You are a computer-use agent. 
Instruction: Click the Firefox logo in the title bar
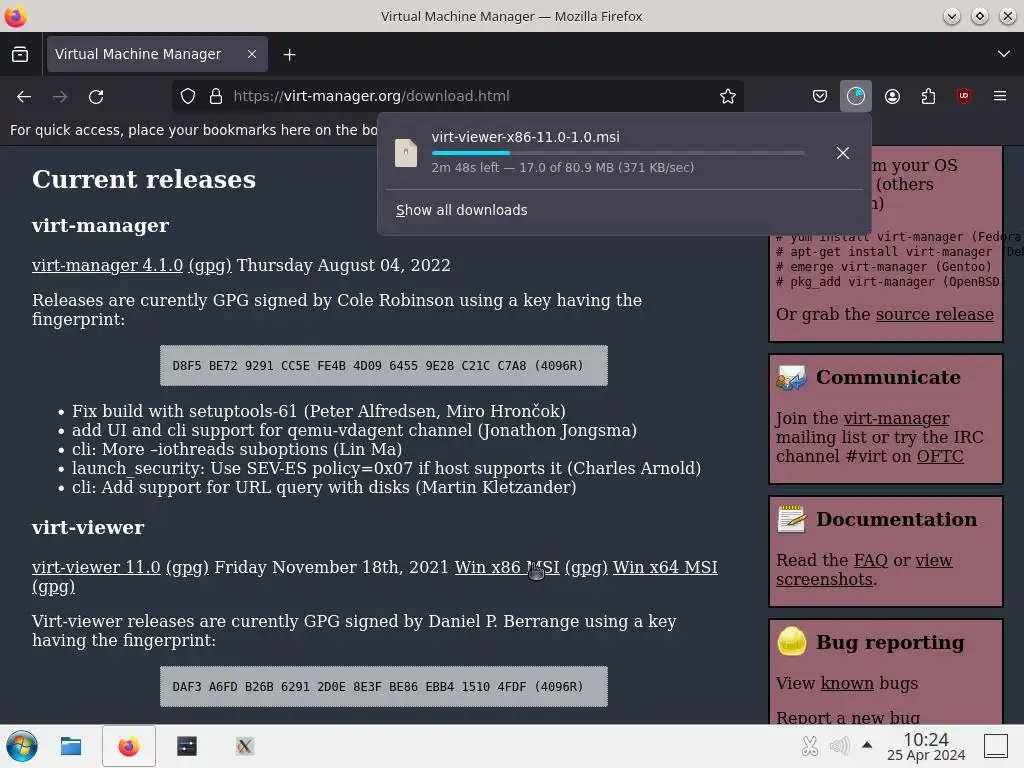pyautogui.click(x=15, y=16)
